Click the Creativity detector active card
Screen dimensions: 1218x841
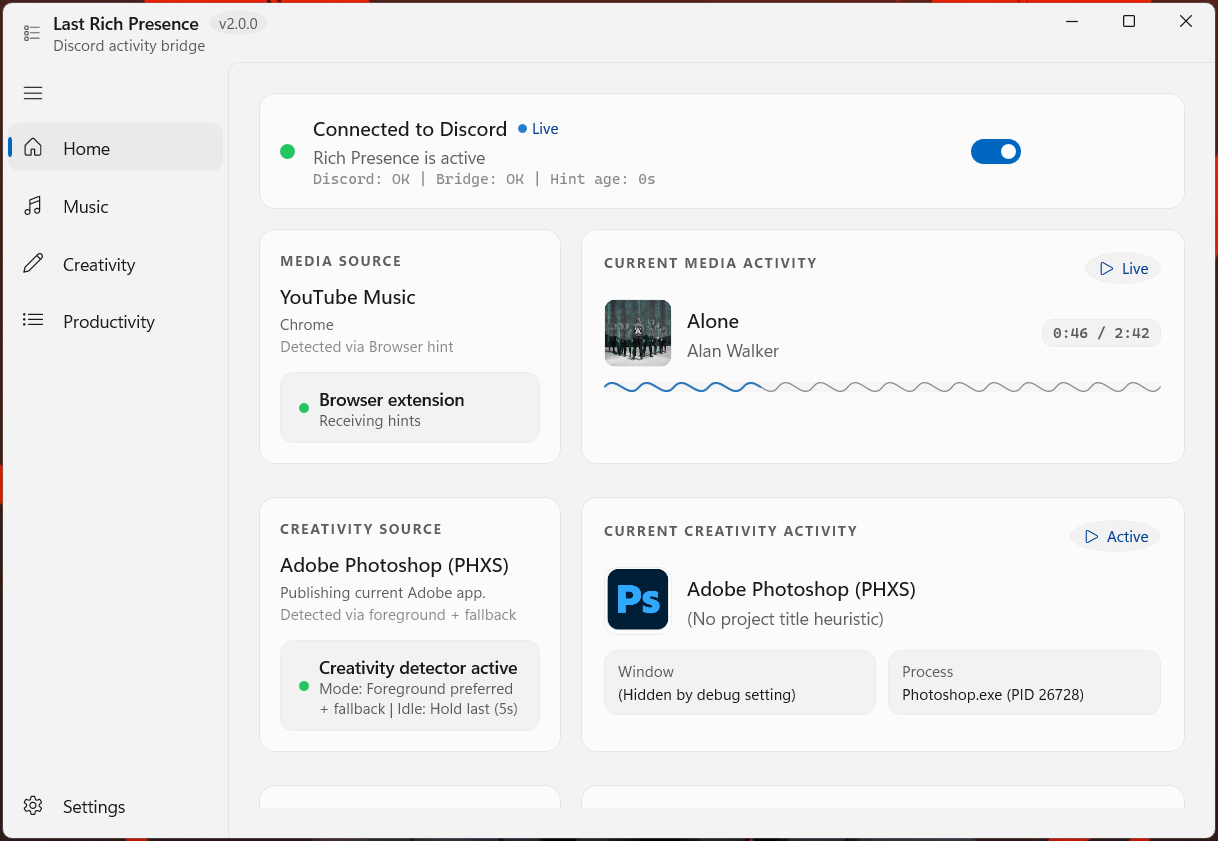click(x=410, y=686)
